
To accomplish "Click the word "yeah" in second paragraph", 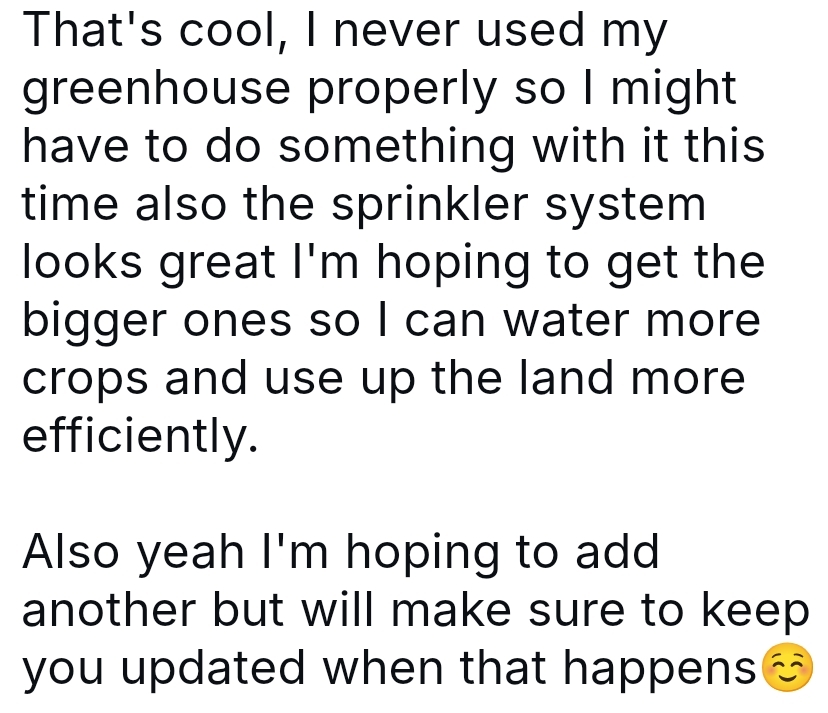I will (190, 553).
